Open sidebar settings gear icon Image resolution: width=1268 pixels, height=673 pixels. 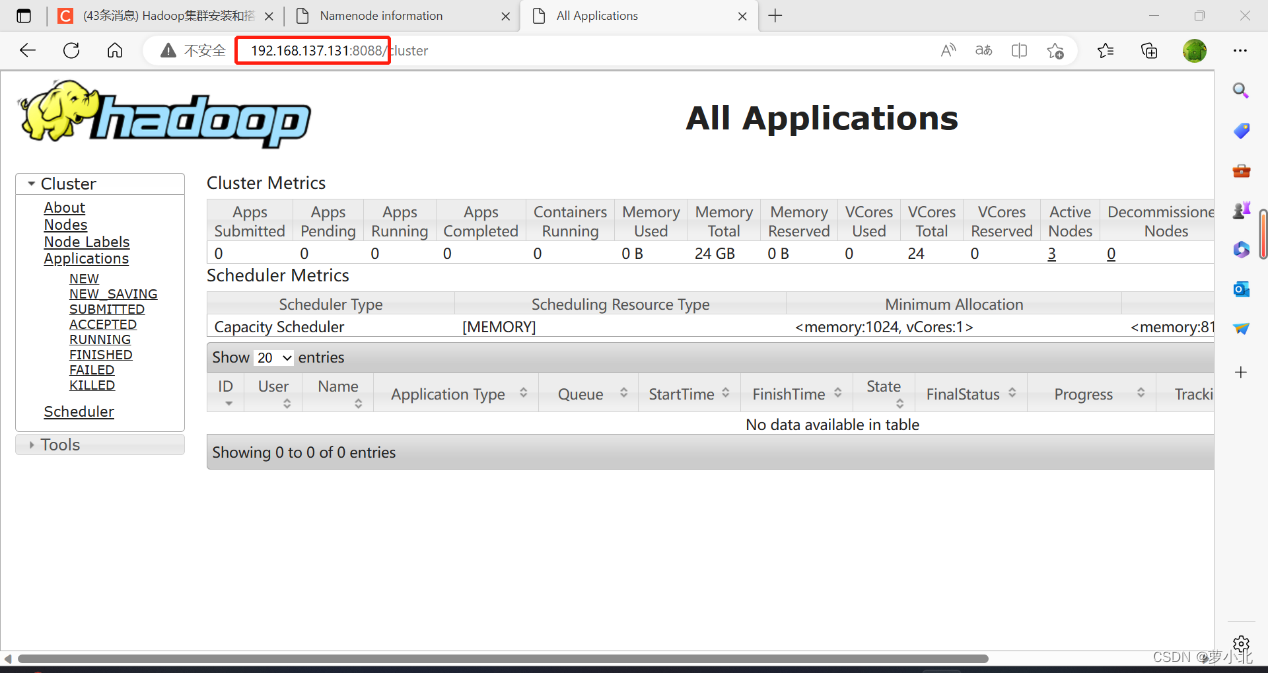1241,643
